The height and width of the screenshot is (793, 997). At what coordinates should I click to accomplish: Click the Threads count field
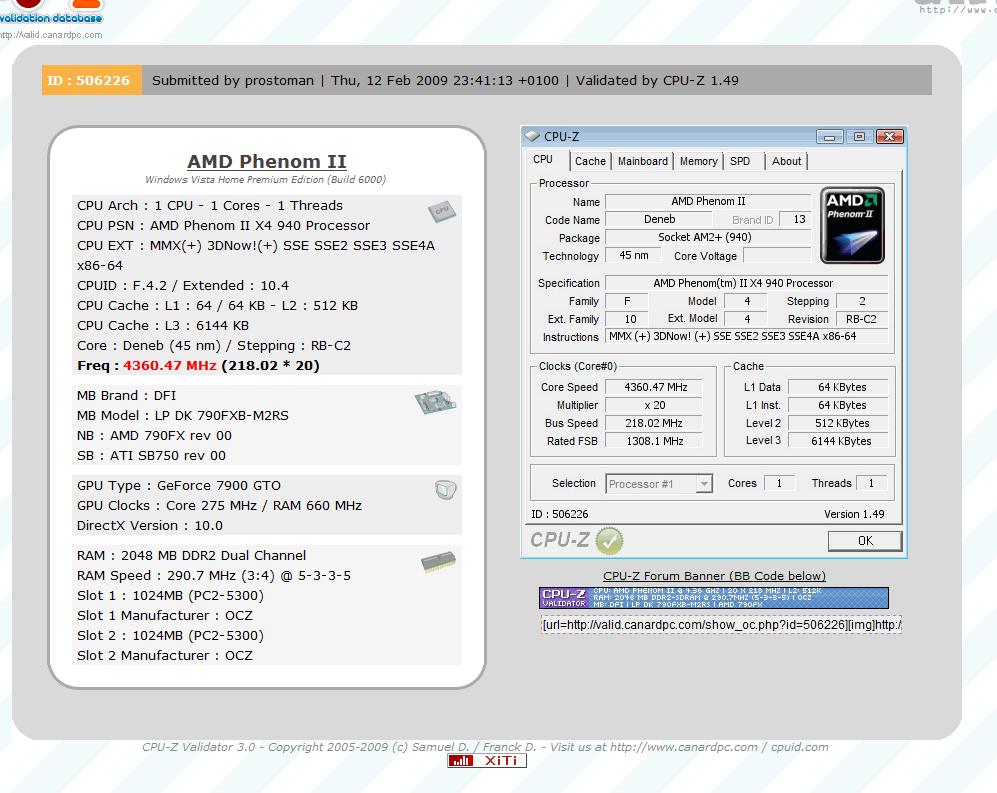tap(872, 483)
